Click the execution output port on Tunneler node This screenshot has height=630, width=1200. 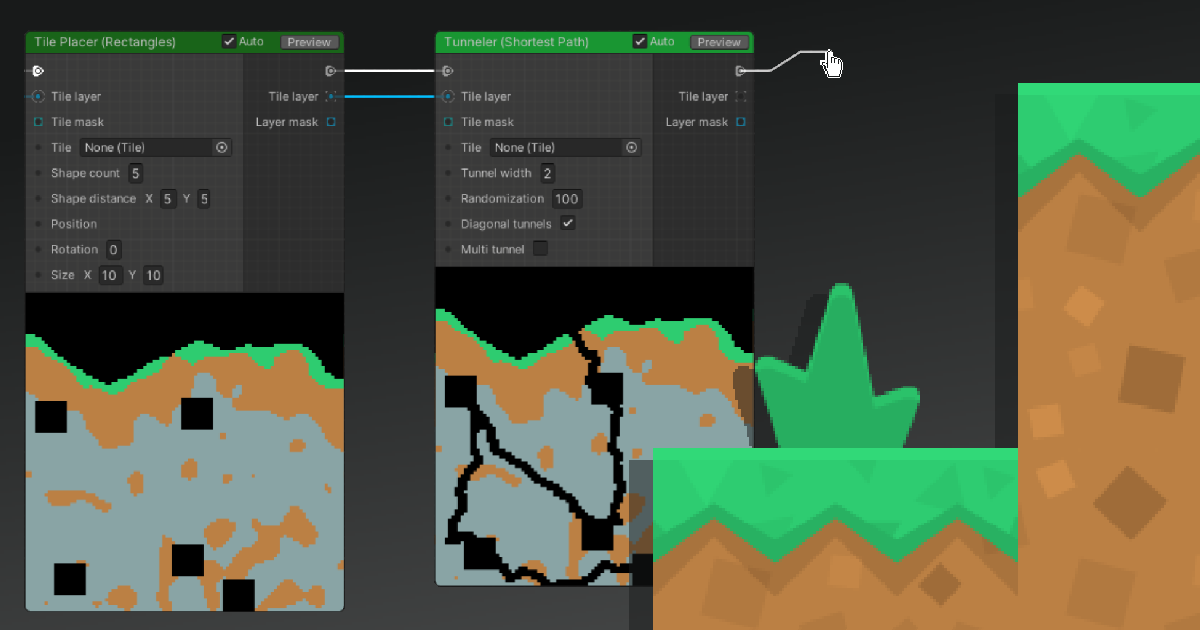point(741,70)
